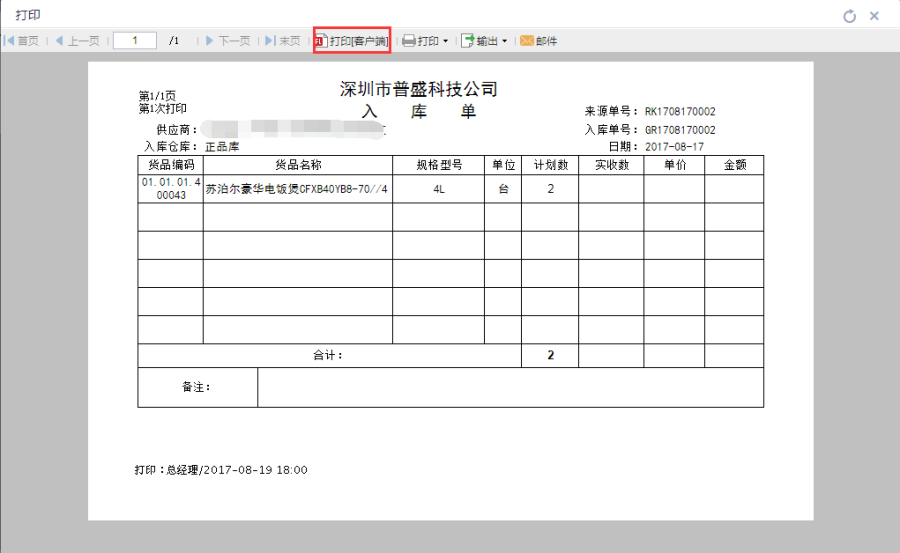900x553 pixels.
Task: Select the 备注 remarks cell
Action: coord(197,387)
